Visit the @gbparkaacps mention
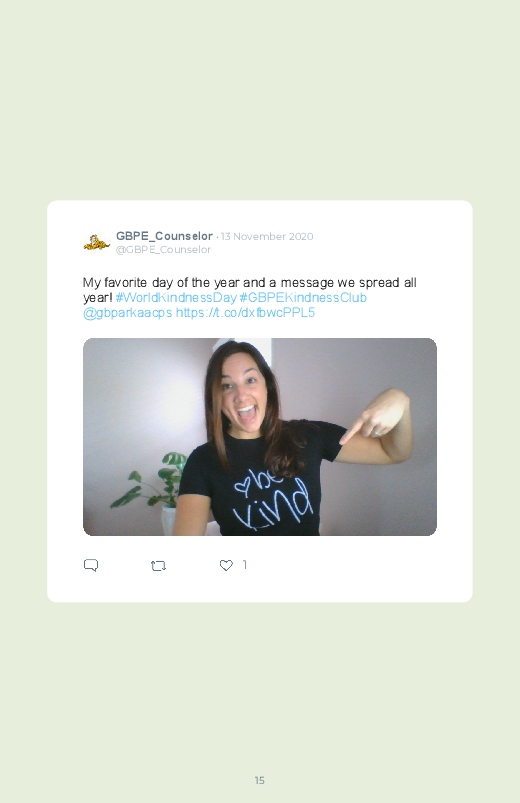 point(128,313)
